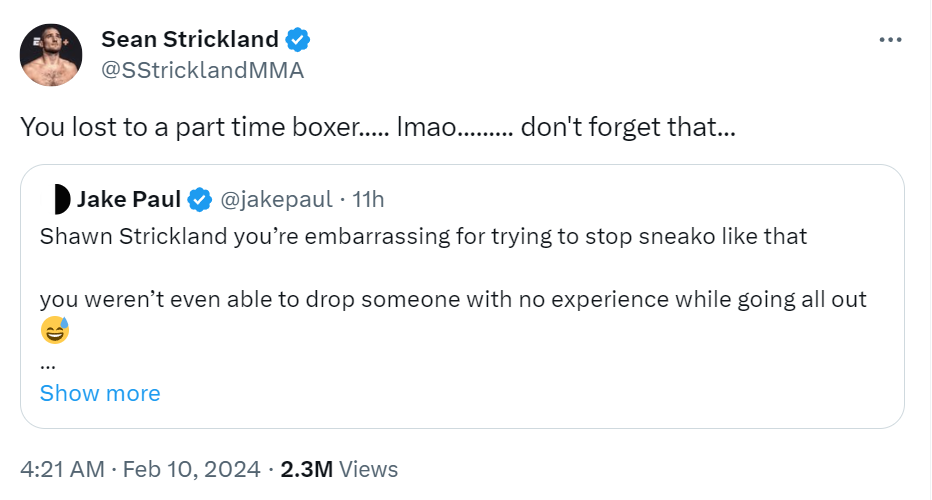The width and height of the screenshot is (932, 500).
Task: Visit the @SStricklandMMA handle link
Action: click(x=202, y=70)
